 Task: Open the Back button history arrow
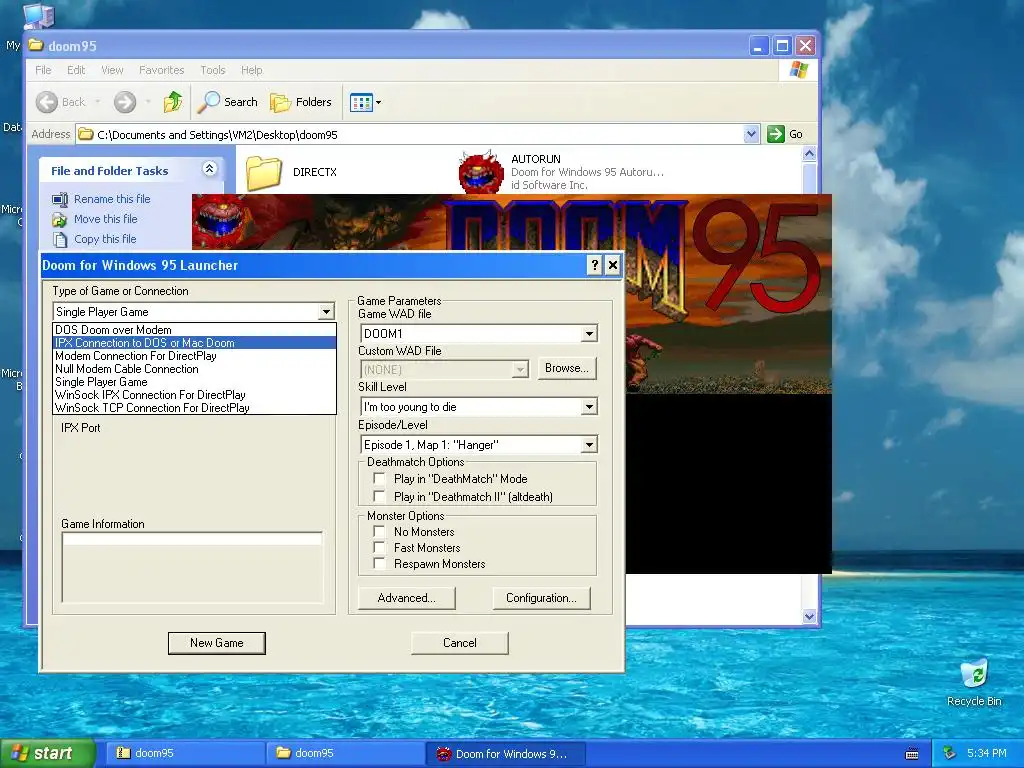tap(97, 102)
